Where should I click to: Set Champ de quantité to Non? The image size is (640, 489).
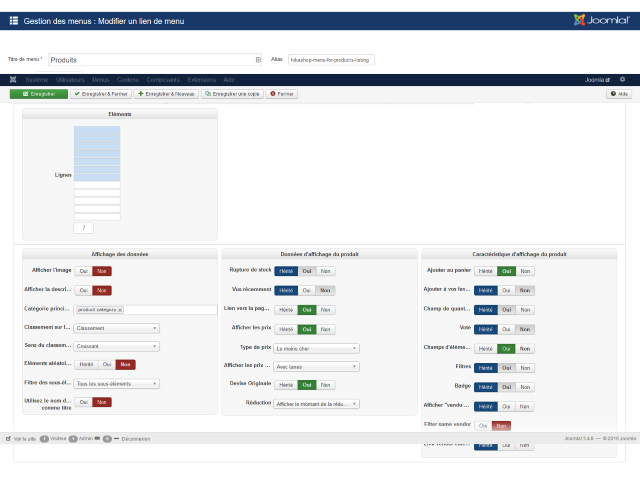coord(525,310)
